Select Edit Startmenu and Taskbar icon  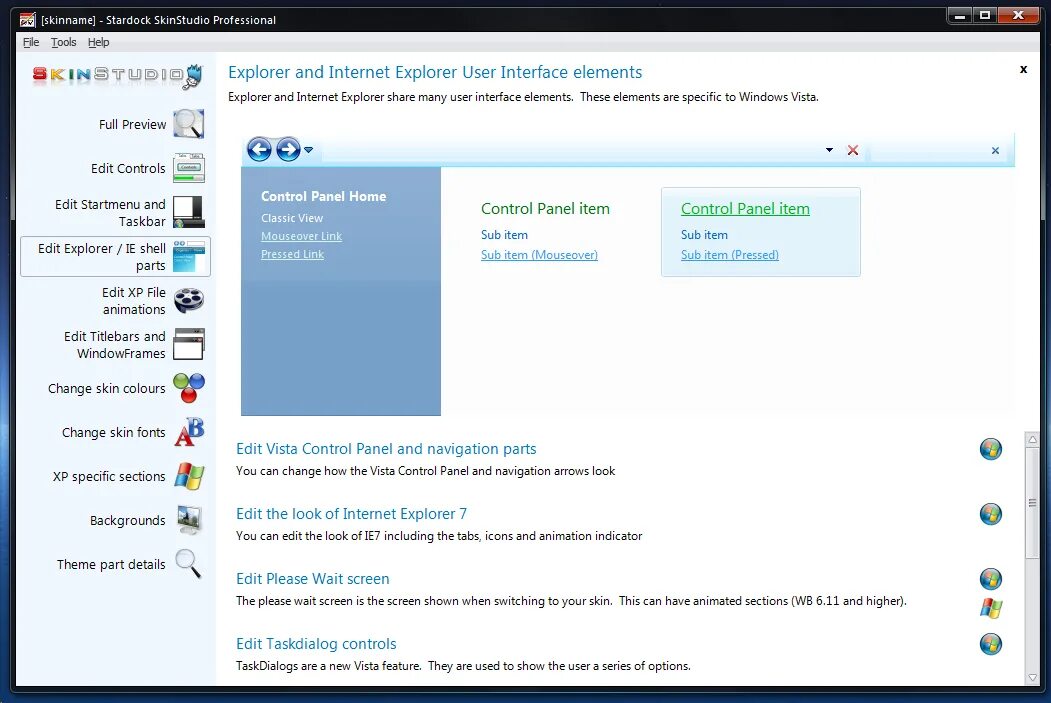pyautogui.click(x=189, y=212)
